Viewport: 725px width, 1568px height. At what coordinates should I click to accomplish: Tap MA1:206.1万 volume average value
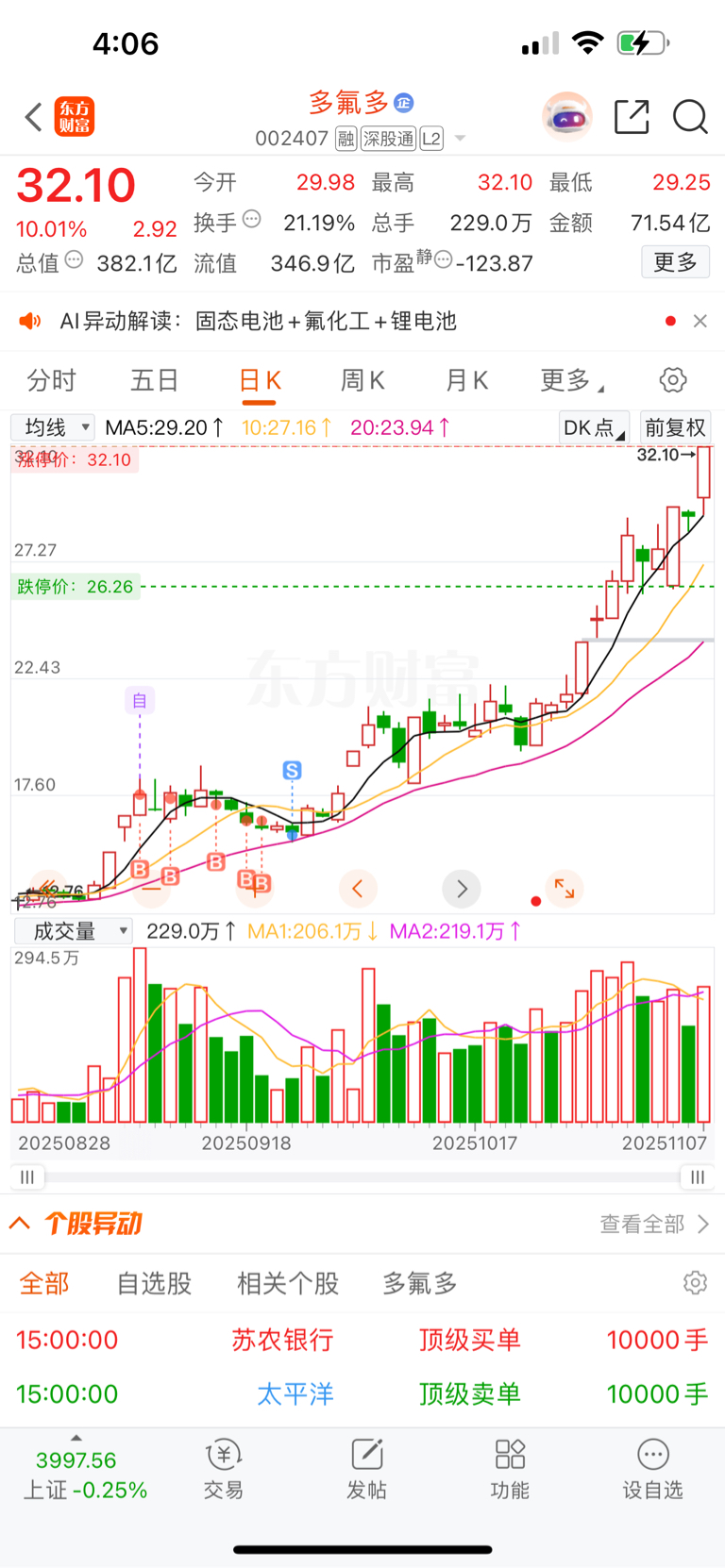tap(313, 931)
